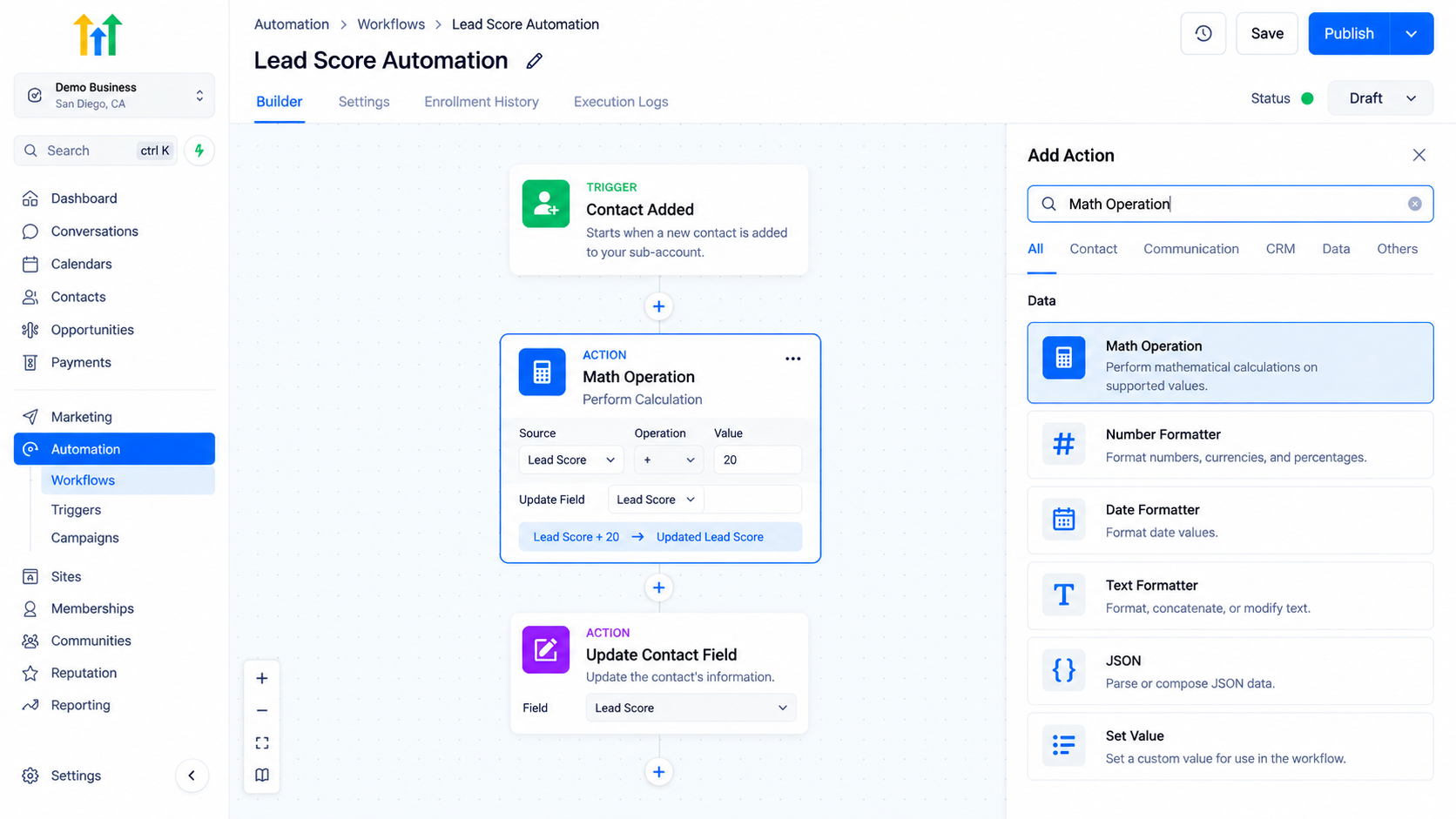Open the Source Lead Score dropdown
1456x819 pixels.
click(571, 460)
